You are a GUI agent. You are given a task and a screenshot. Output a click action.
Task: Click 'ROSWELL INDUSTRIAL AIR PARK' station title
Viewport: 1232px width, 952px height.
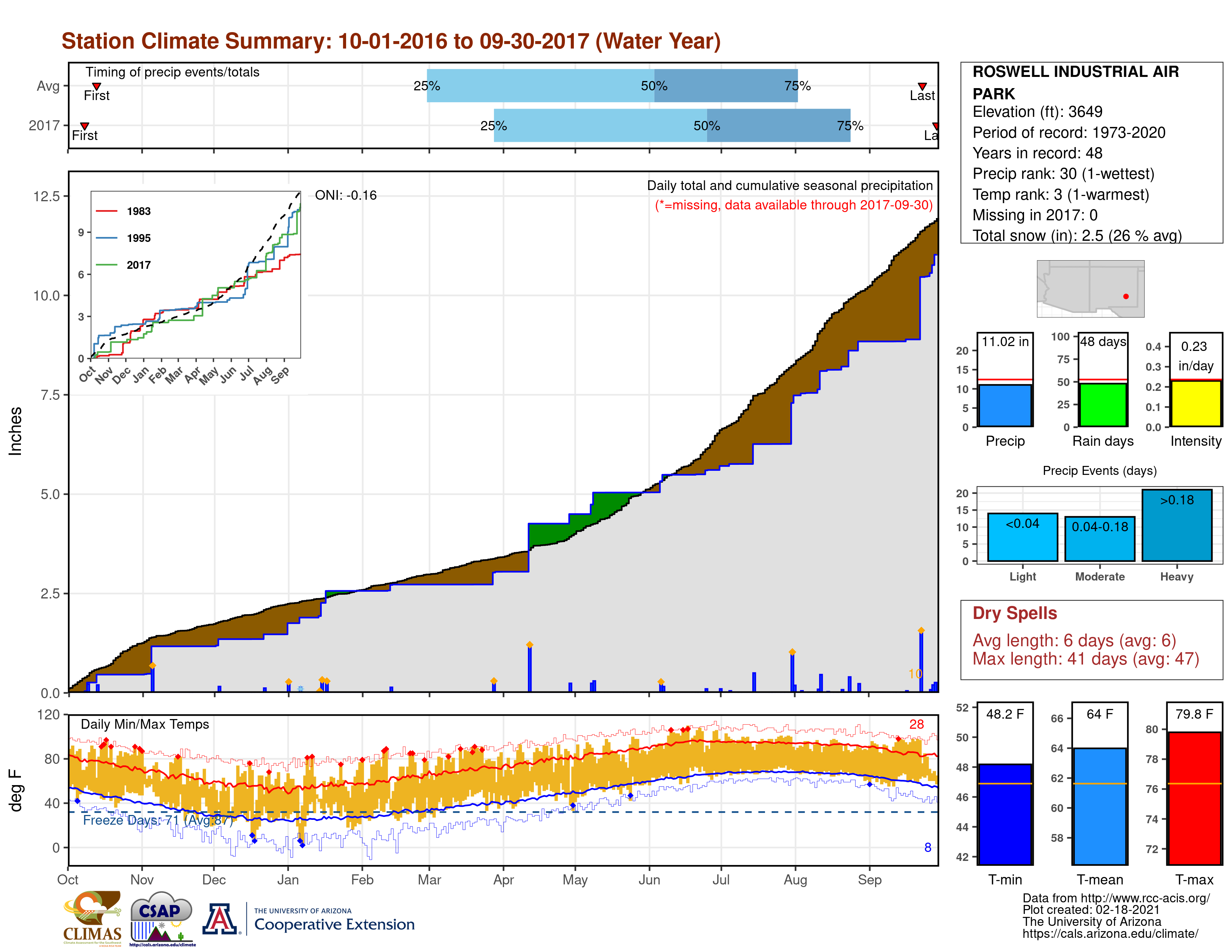tap(1076, 83)
